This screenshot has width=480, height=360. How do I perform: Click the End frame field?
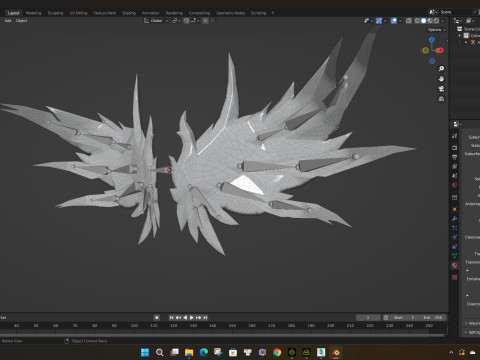pyautogui.click(x=433, y=318)
